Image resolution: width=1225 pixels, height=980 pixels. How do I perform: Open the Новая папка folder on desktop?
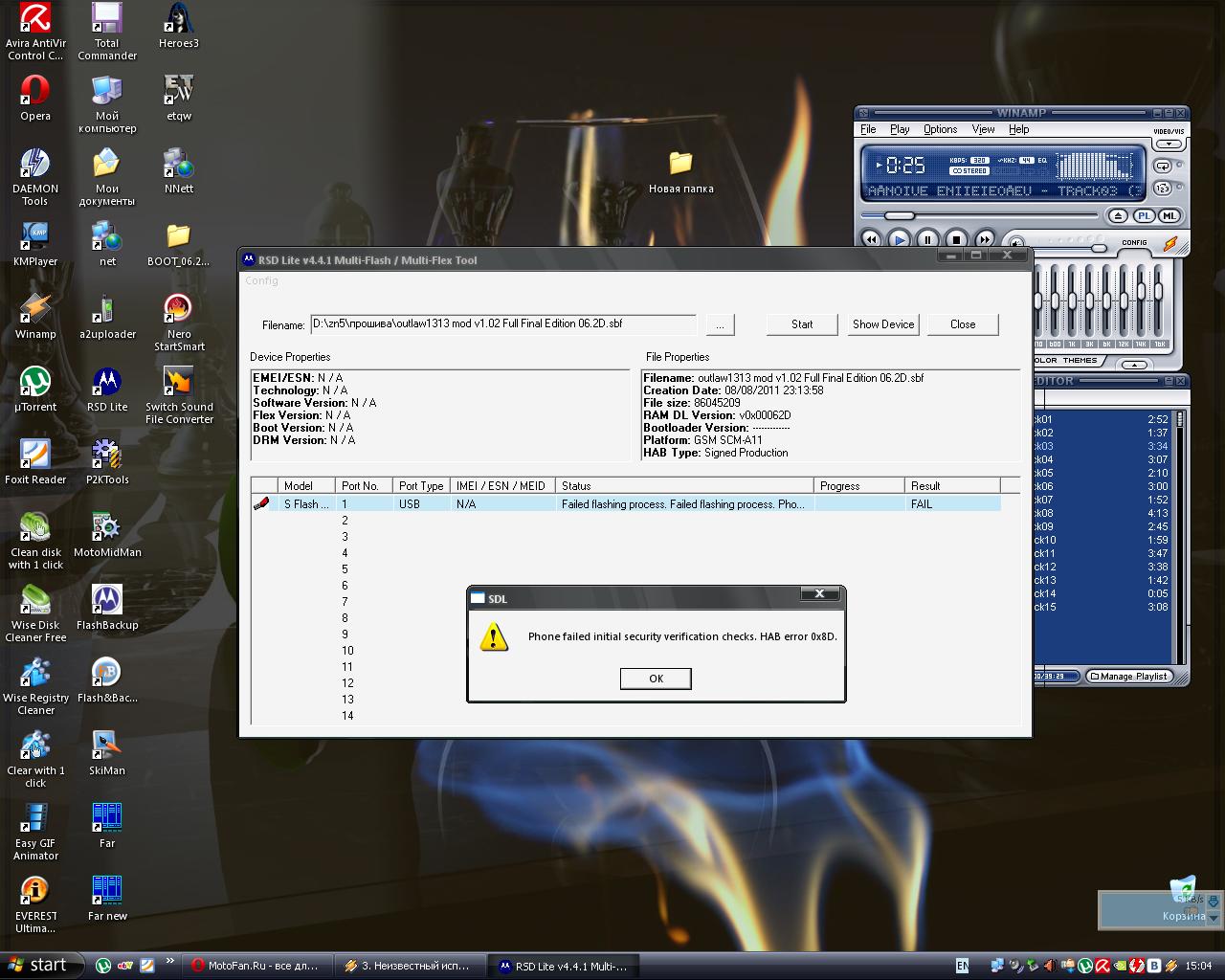click(680, 170)
